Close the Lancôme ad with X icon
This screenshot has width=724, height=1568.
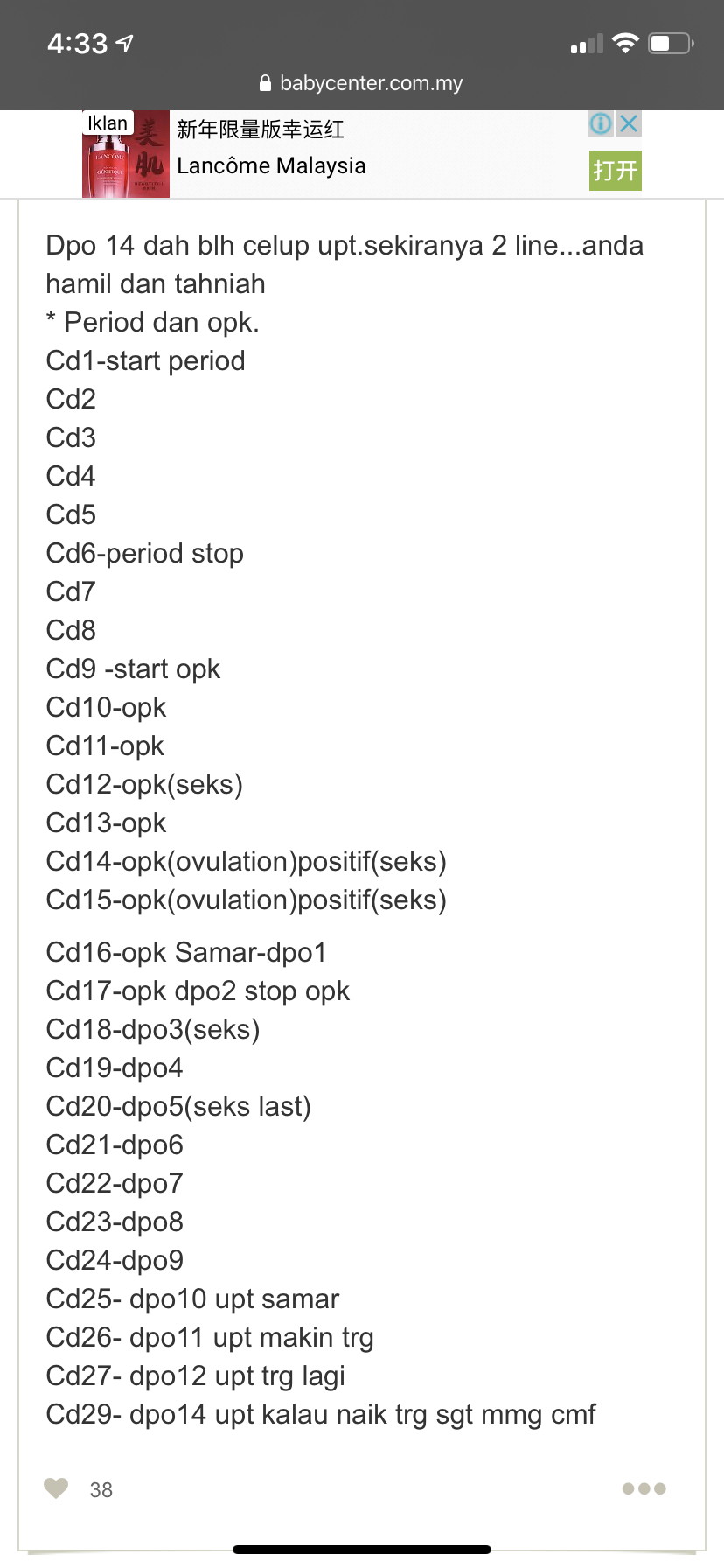(x=629, y=123)
